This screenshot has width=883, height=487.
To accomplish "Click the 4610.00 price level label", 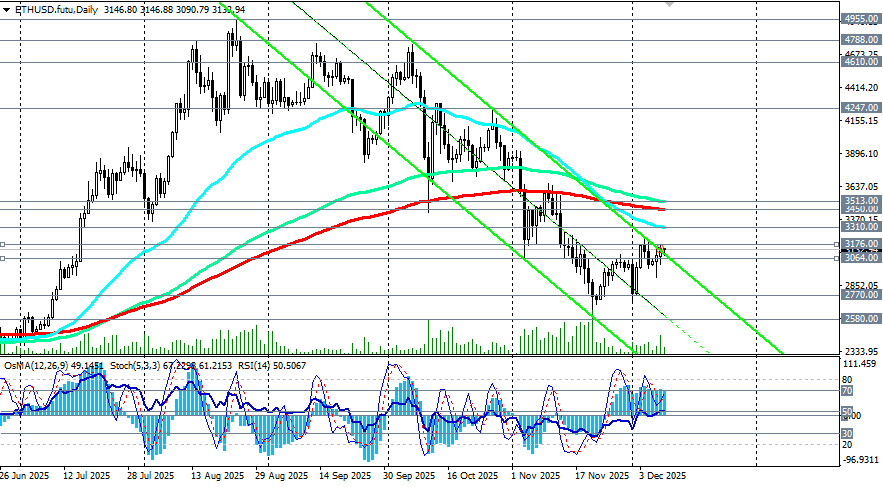I will coord(861,62).
